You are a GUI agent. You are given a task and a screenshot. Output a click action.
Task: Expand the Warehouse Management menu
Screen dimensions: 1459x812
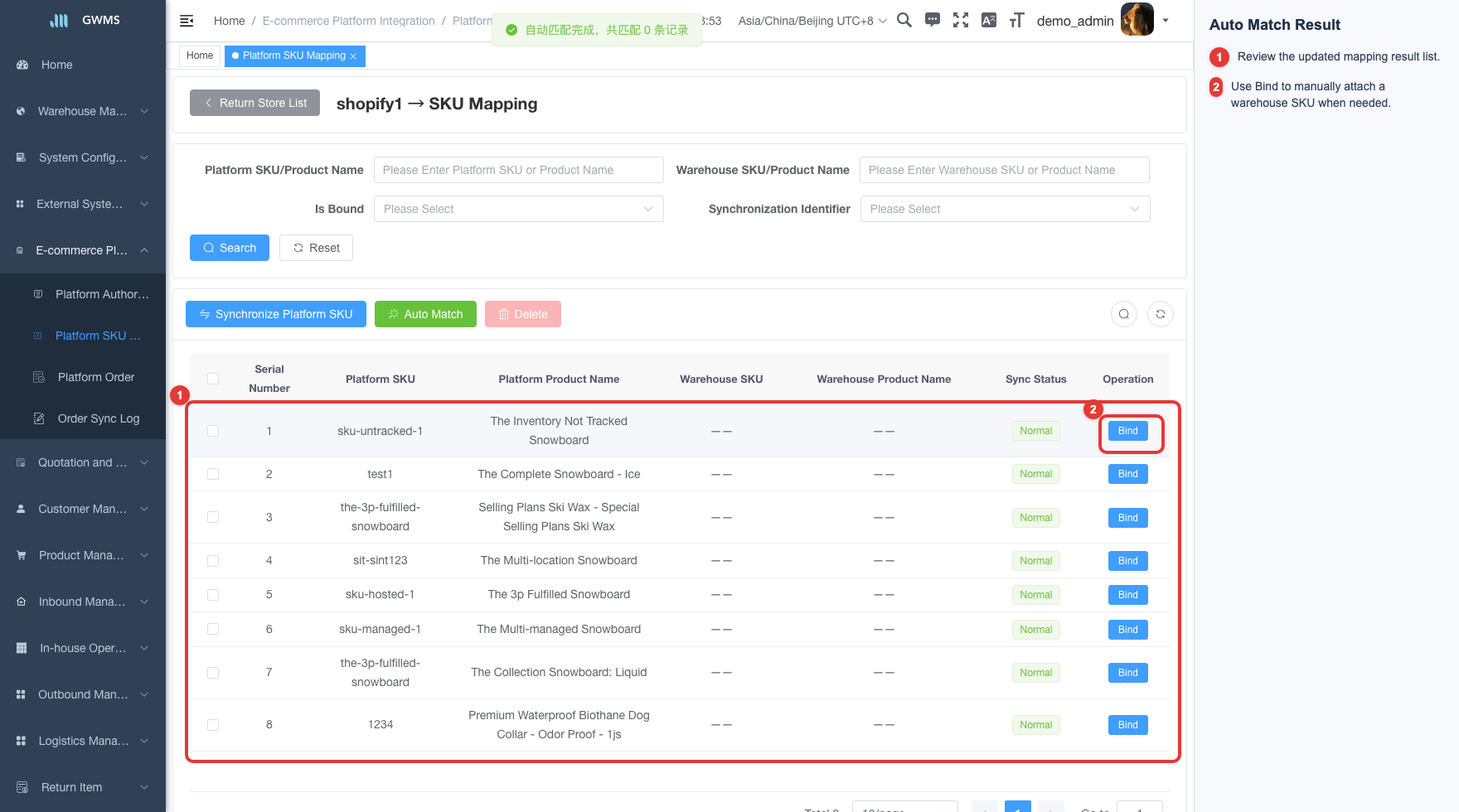pyautogui.click(x=83, y=111)
